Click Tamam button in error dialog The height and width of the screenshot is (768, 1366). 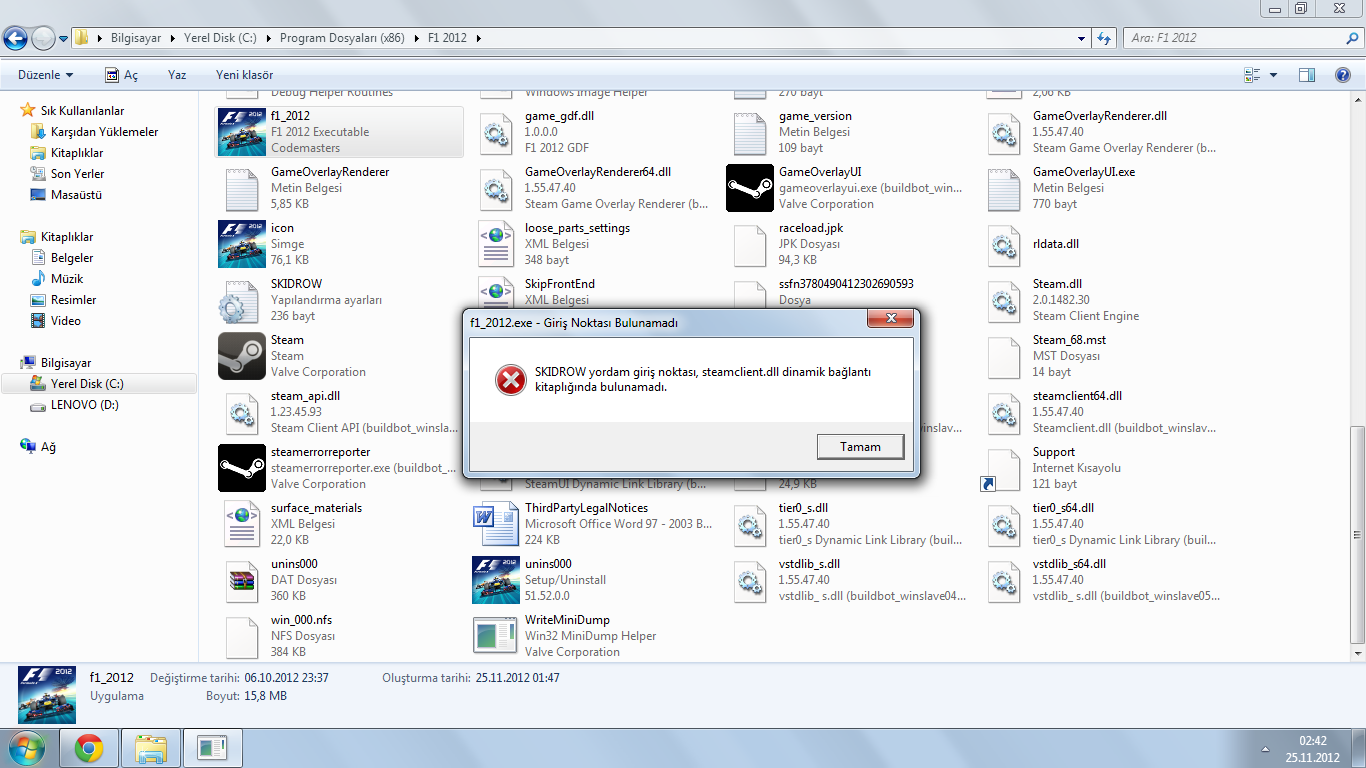[861, 446]
